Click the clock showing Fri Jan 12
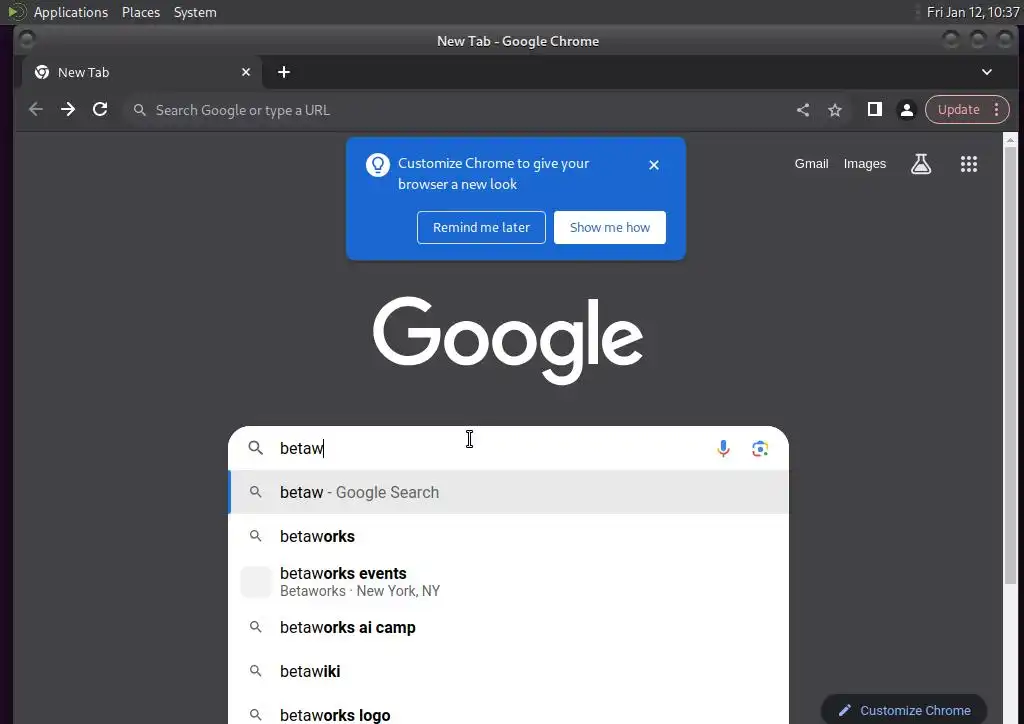The width and height of the screenshot is (1024, 724). click(x=972, y=12)
